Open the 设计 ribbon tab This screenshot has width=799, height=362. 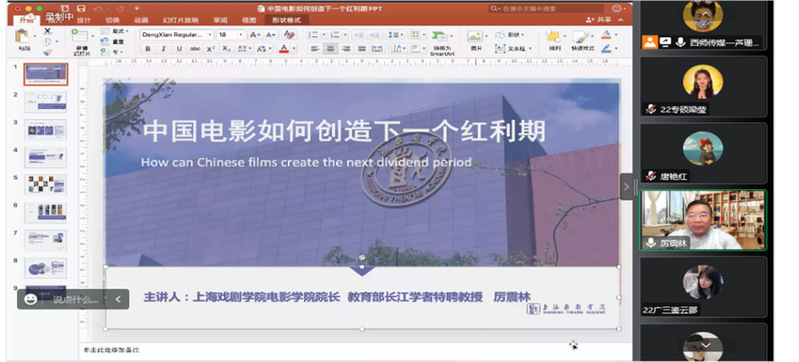pyautogui.click(x=84, y=20)
